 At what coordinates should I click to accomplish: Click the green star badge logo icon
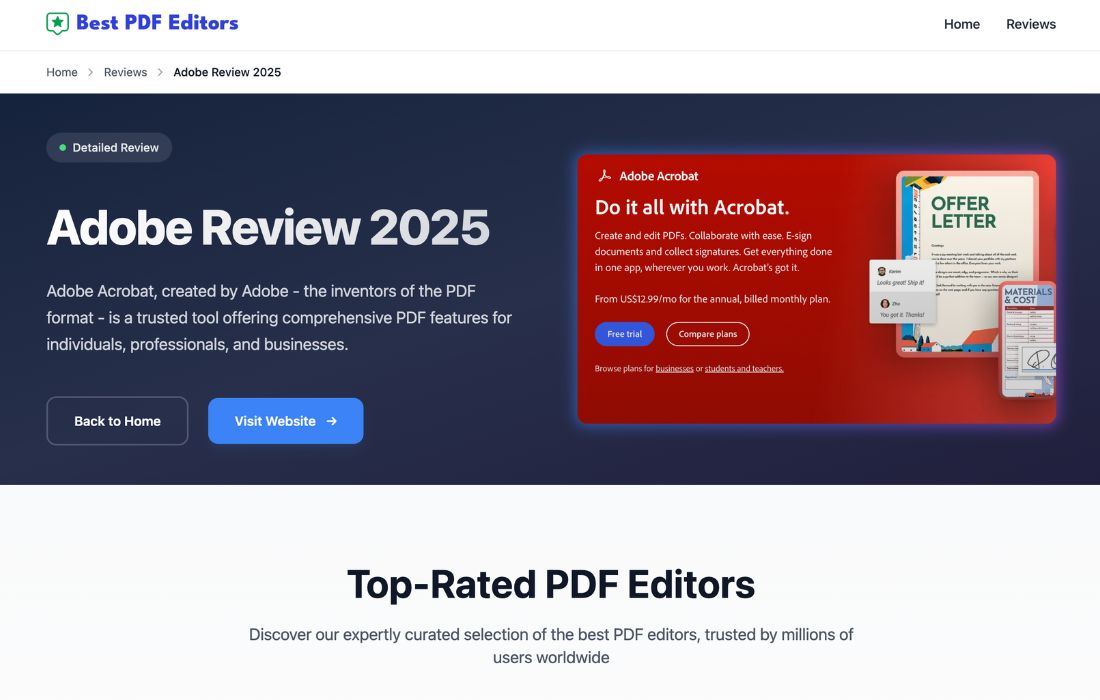58,23
